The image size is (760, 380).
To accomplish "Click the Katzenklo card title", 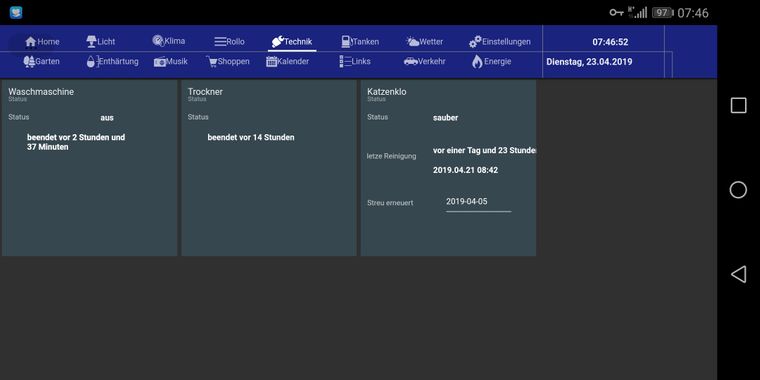I will 387,92.
